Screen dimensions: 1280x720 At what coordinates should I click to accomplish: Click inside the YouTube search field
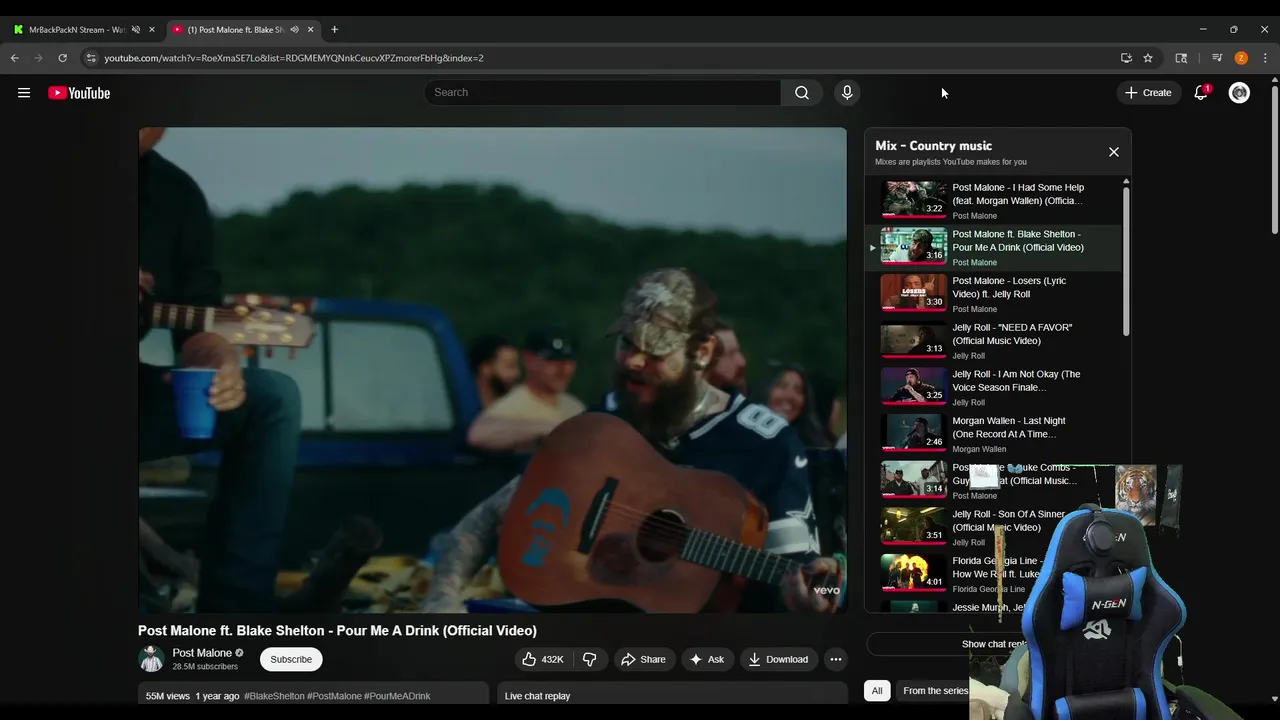click(x=603, y=92)
